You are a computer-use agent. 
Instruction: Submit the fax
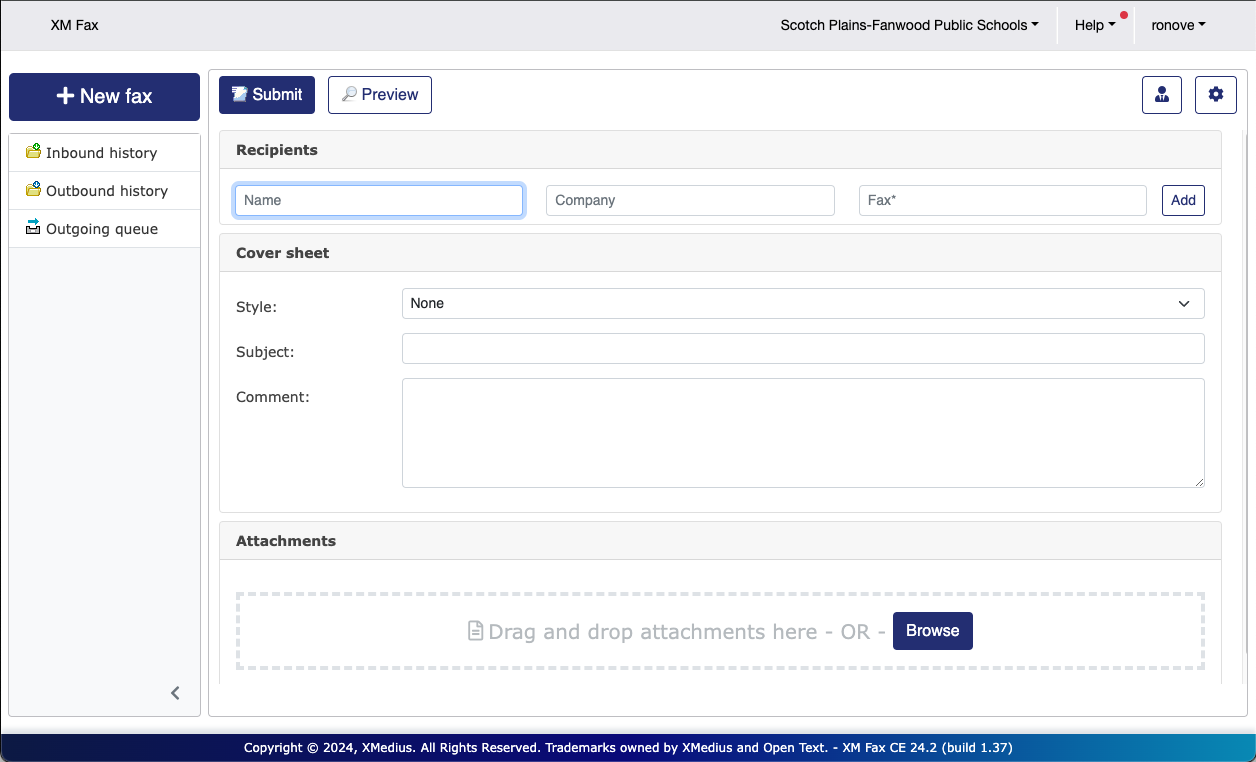click(267, 95)
